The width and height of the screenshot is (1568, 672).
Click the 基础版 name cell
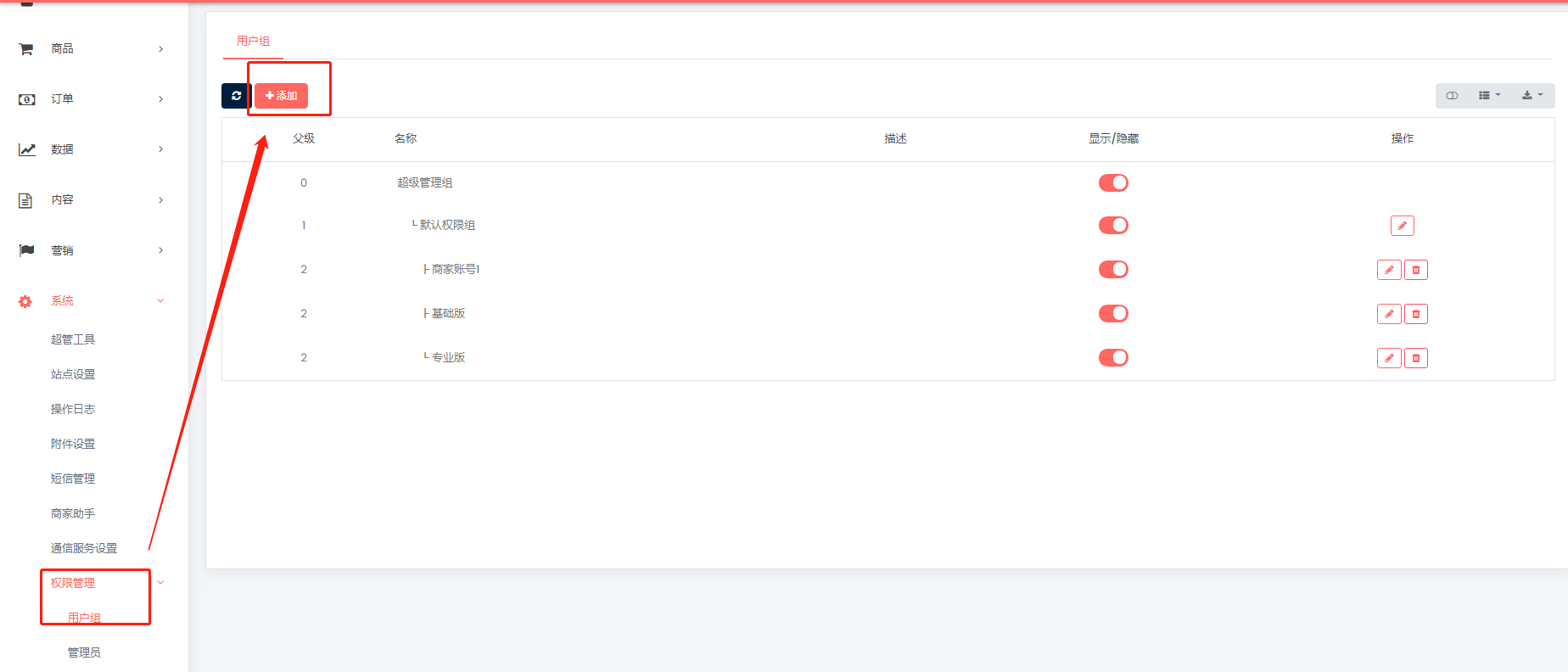click(x=445, y=313)
